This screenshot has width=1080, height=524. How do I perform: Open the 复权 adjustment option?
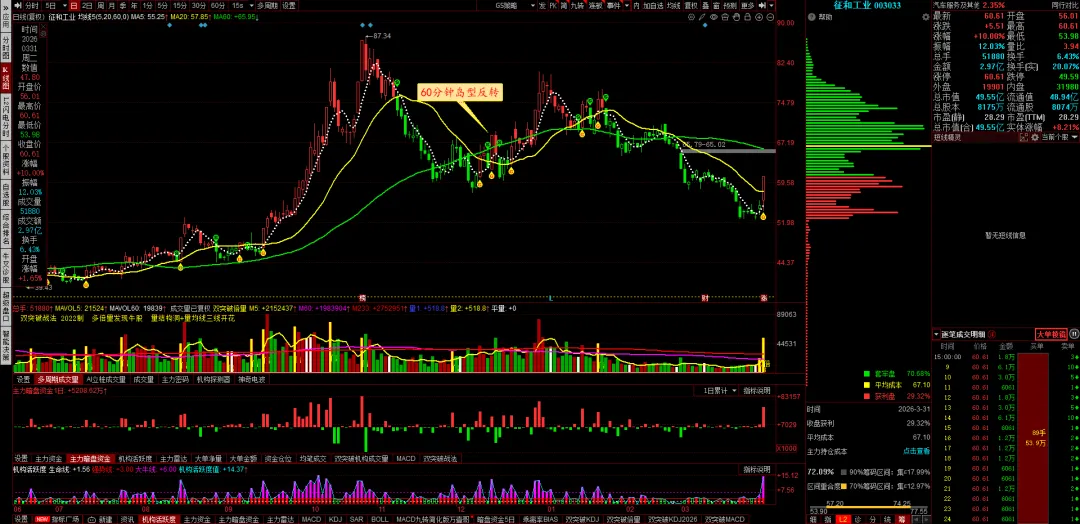[691, 5]
